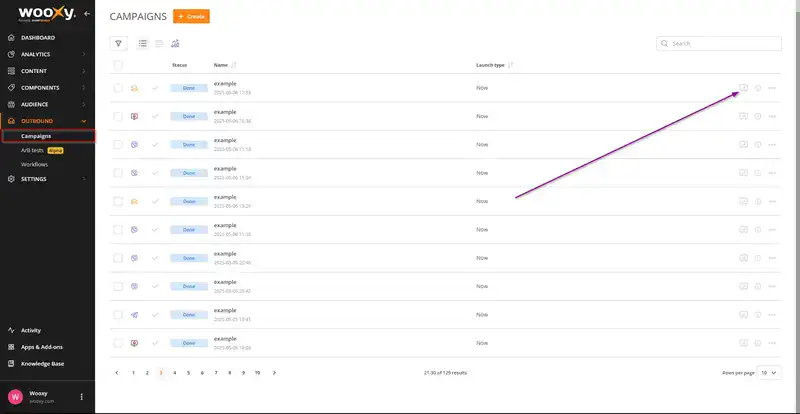Open the user account three-dots menu
Screen dimensions: 800x414
click(x=82, y=397)
